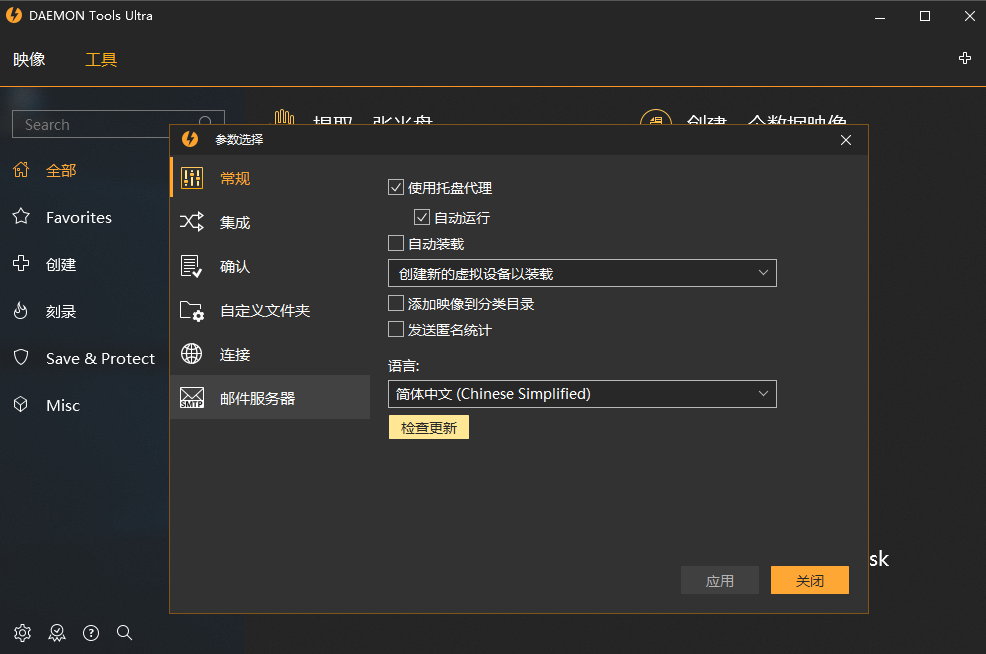Click the 检查更新 button
The width and height of the screenshot is (986, 654).
[429, 428]
